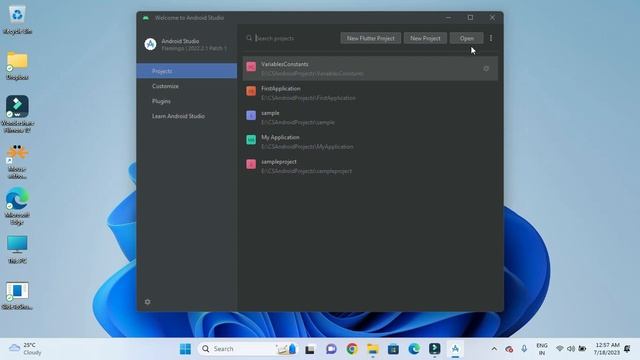
Task: Open Task View in taskbar
Action: point(310,349)
